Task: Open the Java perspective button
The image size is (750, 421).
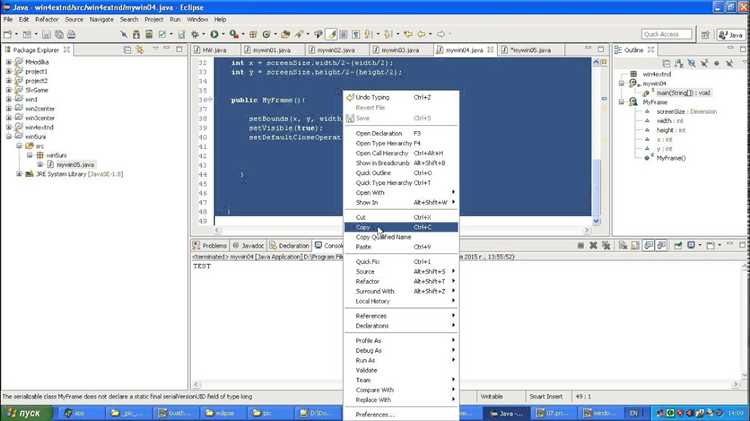Action: coord(731,34)
